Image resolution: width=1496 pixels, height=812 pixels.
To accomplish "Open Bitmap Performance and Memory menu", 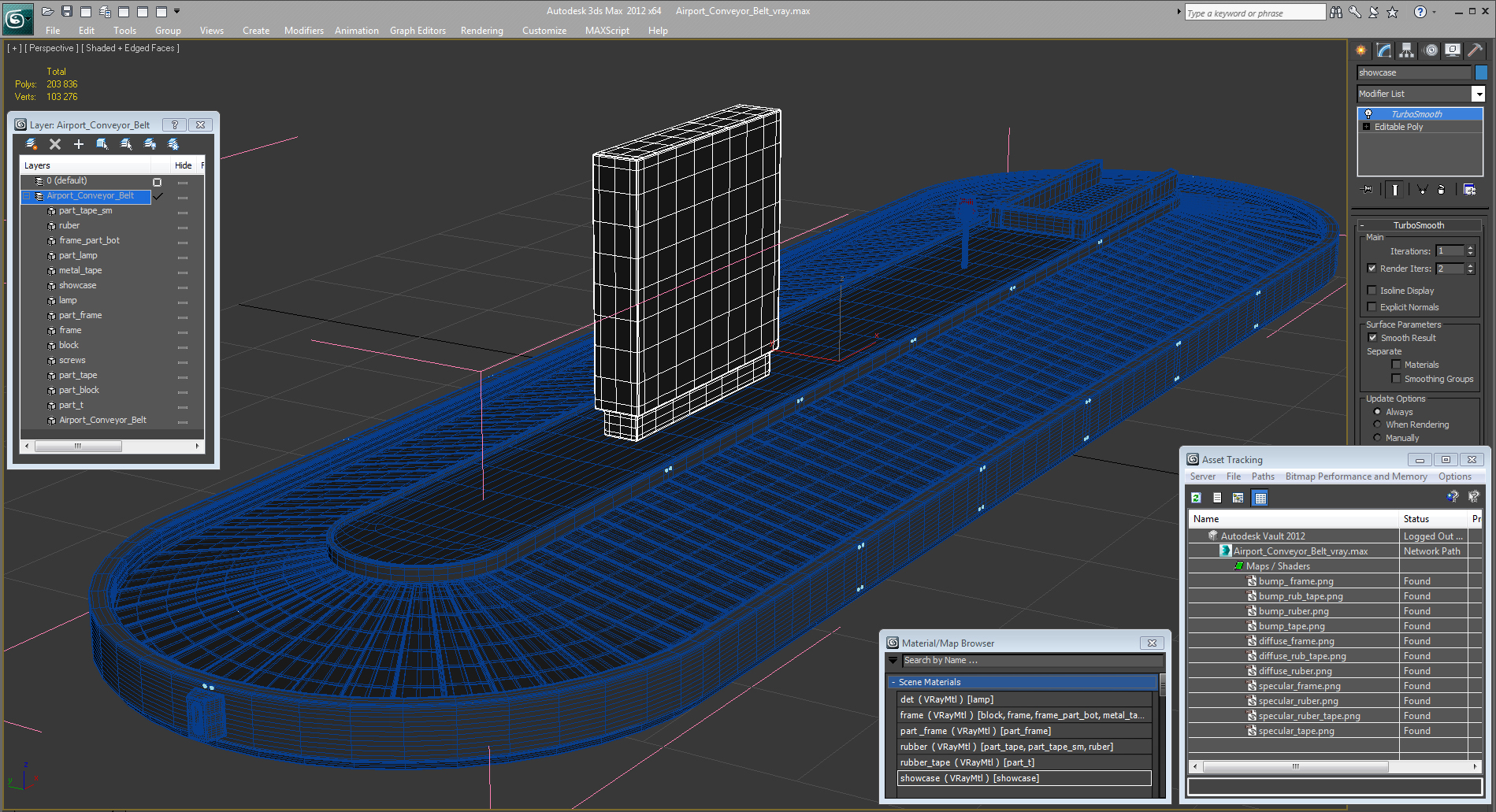I will [1356, 476].
